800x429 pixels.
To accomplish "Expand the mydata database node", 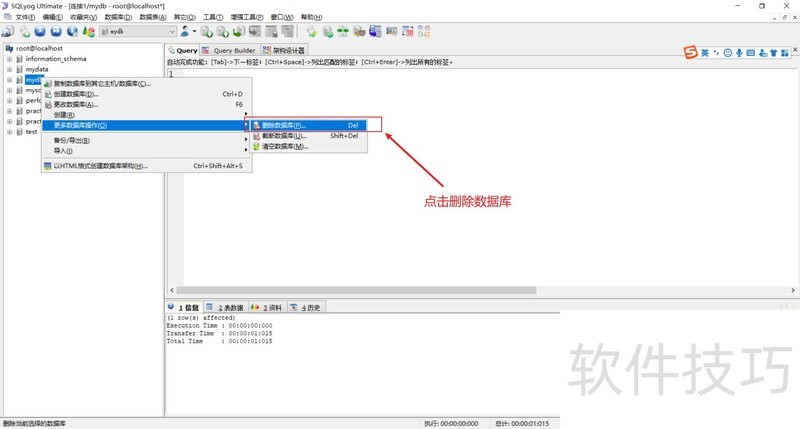I will 9,69.
